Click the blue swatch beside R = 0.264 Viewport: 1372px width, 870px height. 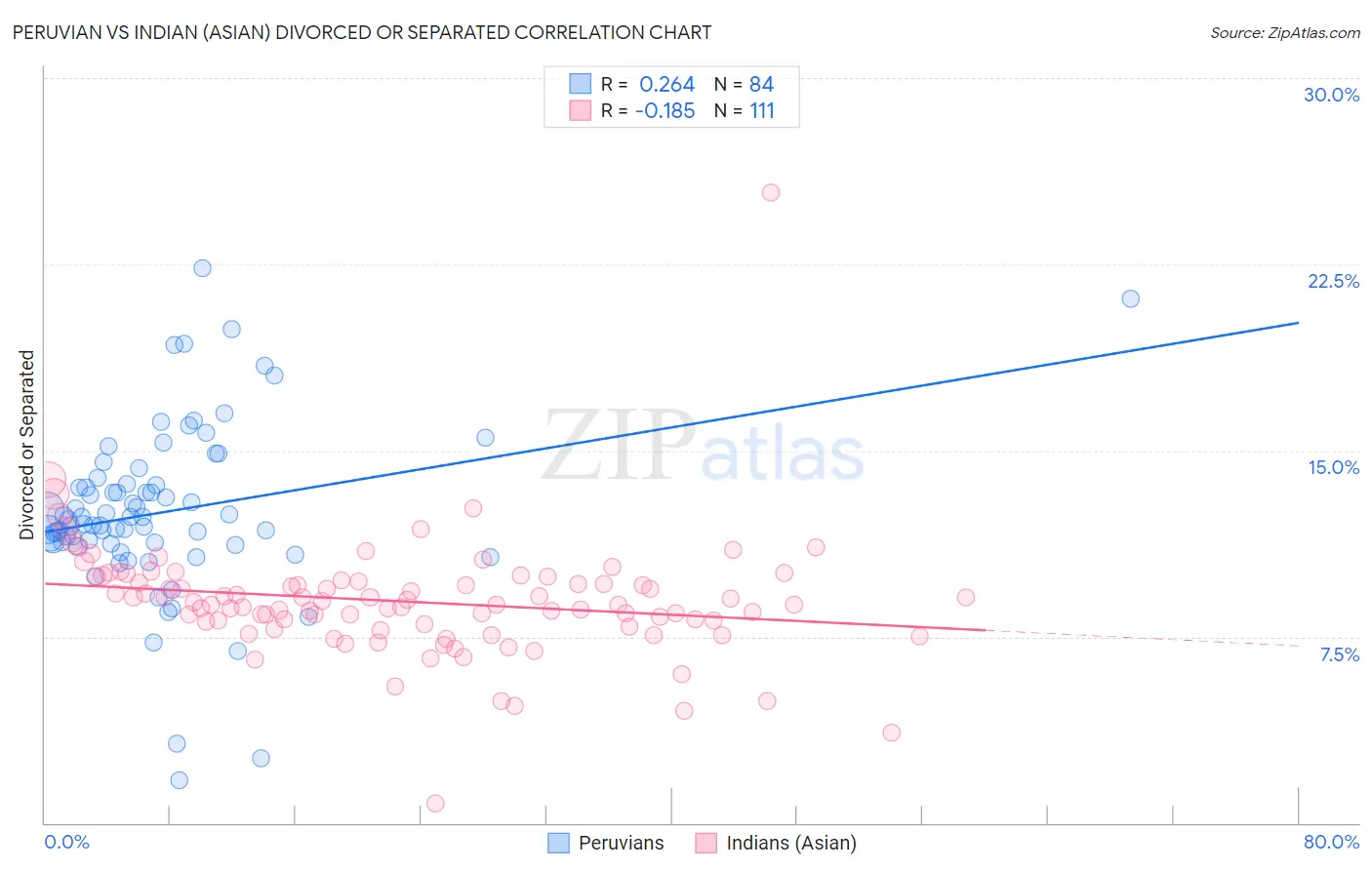580,84
